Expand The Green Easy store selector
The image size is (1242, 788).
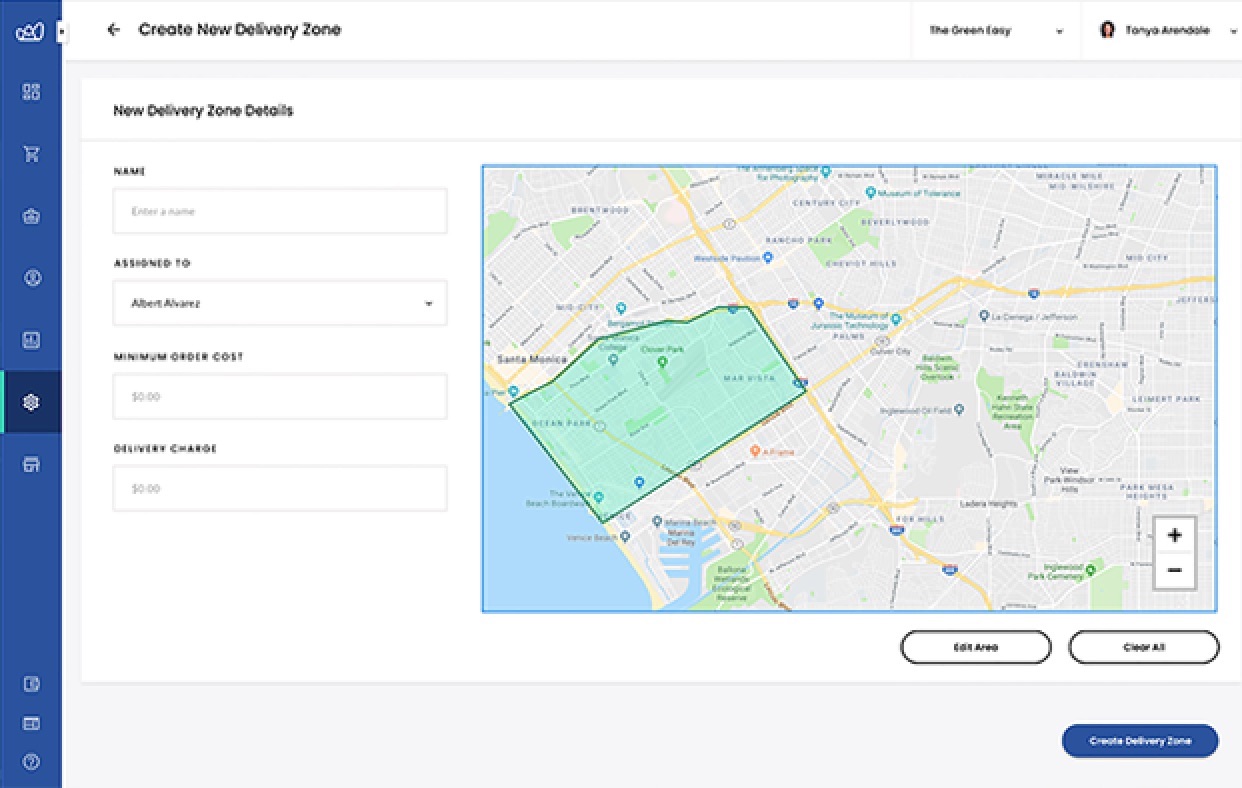tap(995, 31)
